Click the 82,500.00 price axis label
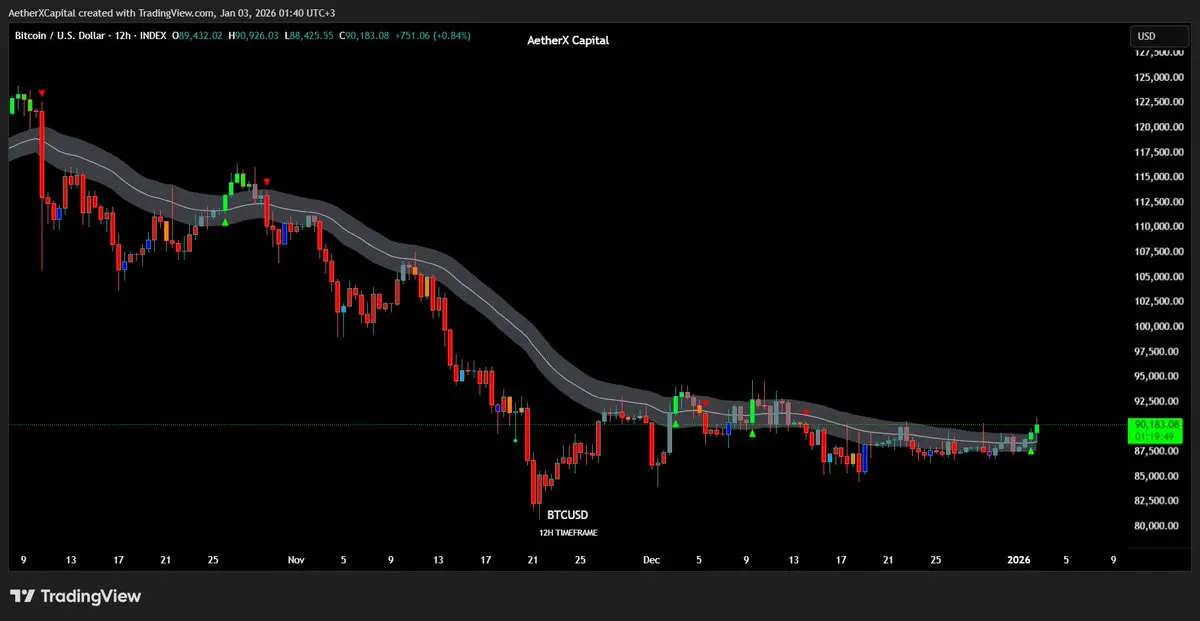Viewport: 1200px width, 621px height. click(x=1158, y=501)
